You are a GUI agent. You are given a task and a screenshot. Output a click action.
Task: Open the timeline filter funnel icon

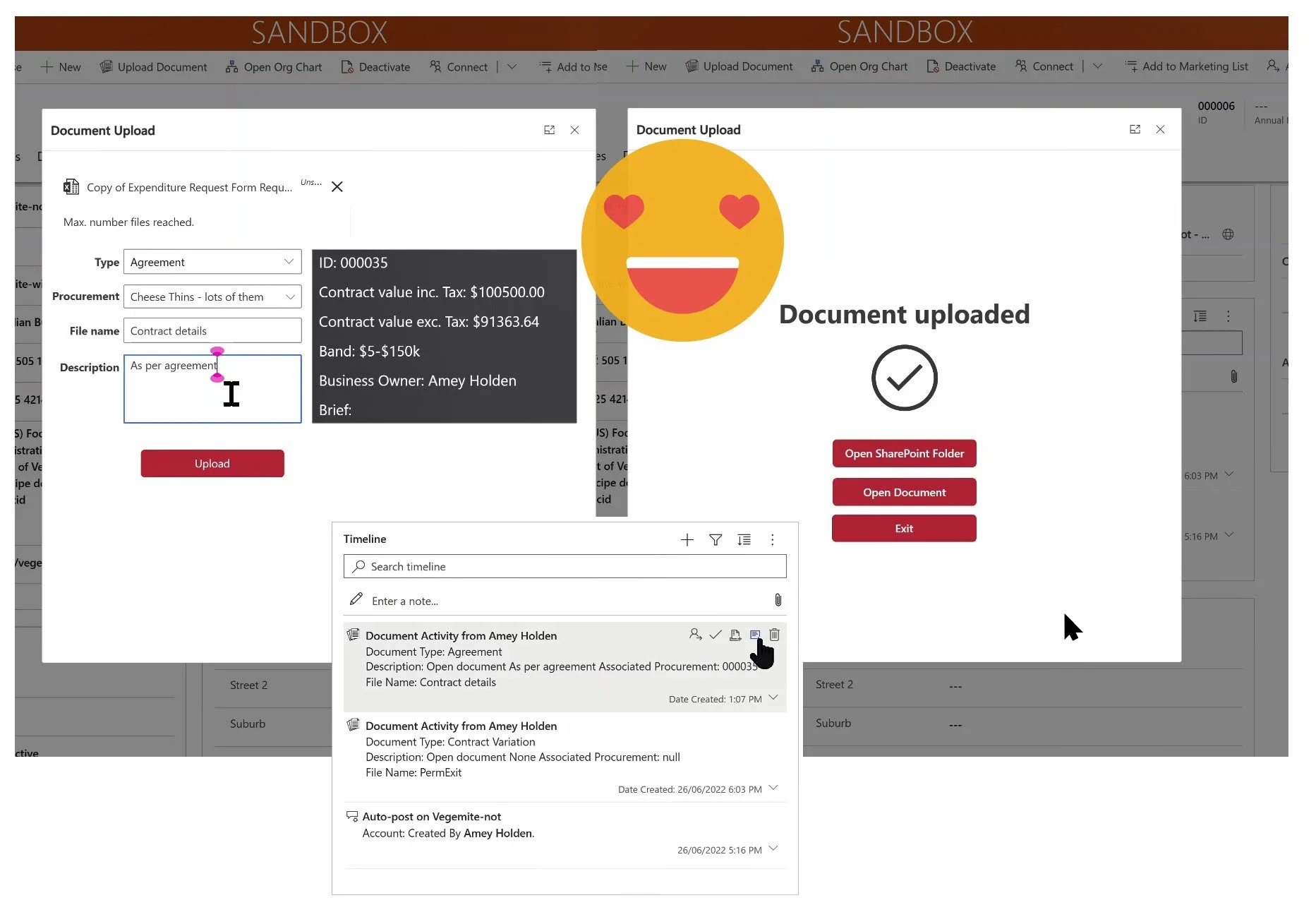pos(716,539)
